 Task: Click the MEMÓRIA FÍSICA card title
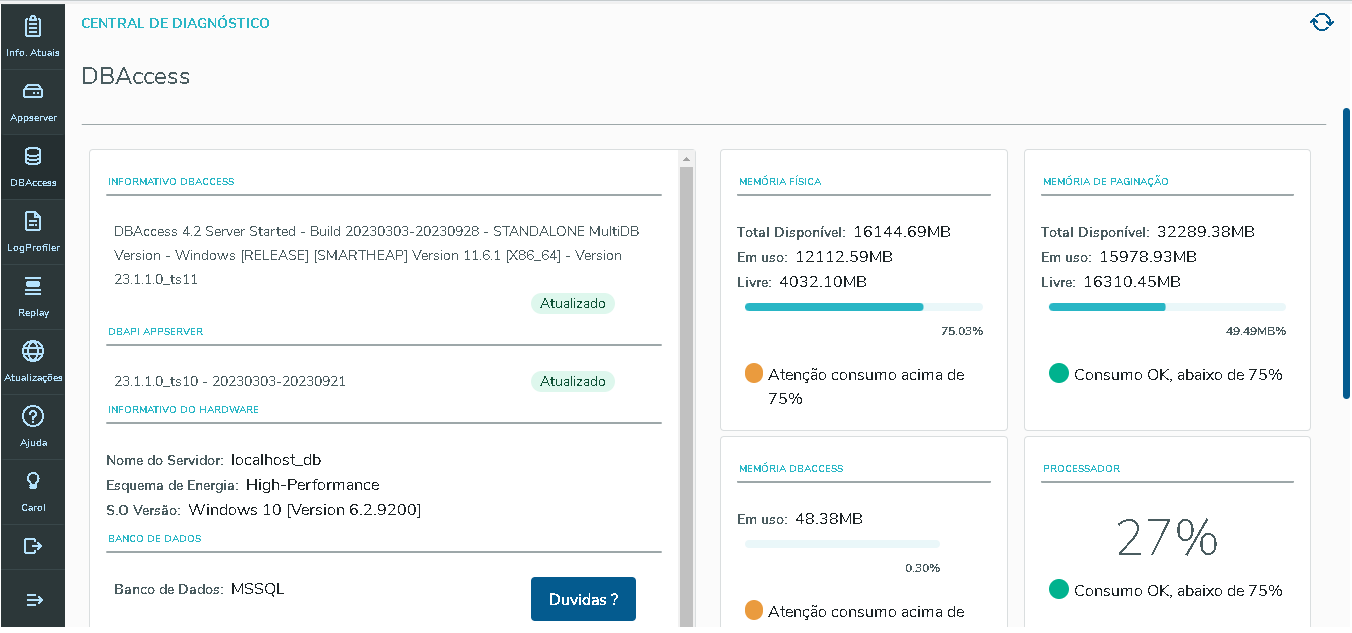pos(780,182)
